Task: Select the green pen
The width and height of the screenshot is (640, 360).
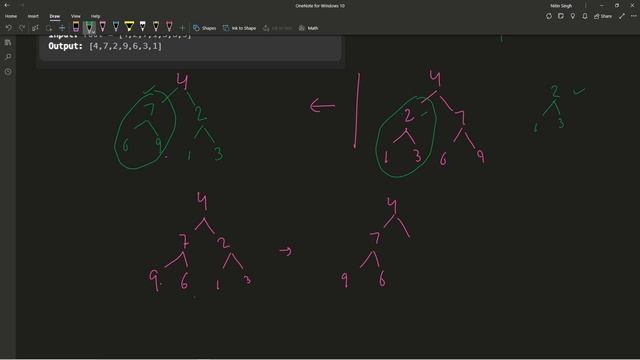Action: click(x=89, y=27)
